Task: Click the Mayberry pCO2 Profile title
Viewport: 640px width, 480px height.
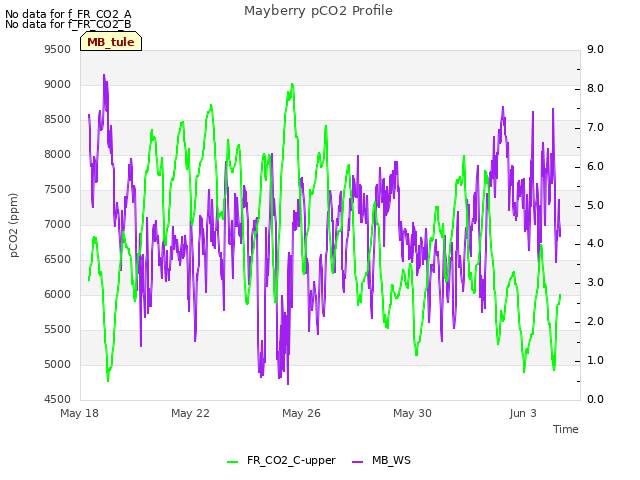Action: pos(318,11)
